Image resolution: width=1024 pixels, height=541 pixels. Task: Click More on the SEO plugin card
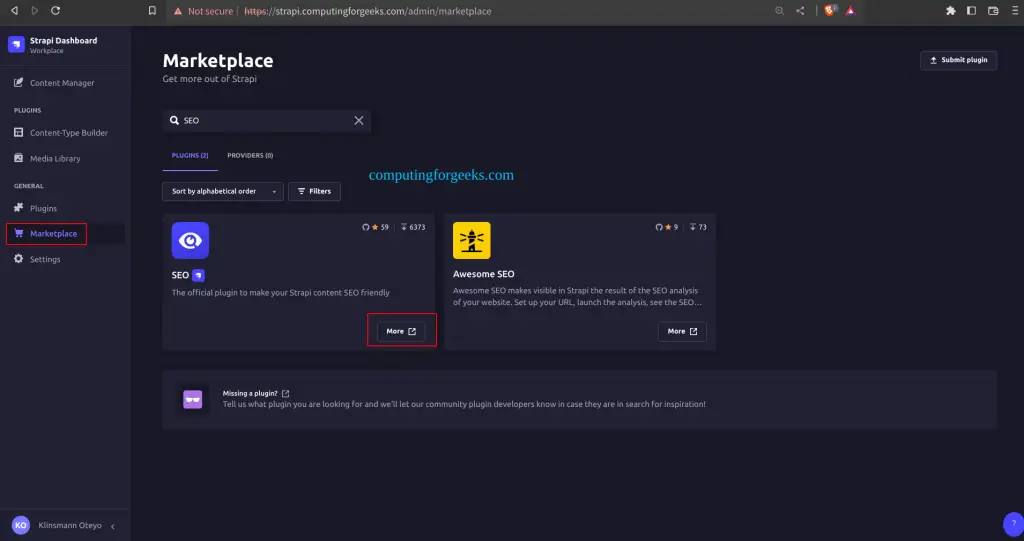[401, 331]
